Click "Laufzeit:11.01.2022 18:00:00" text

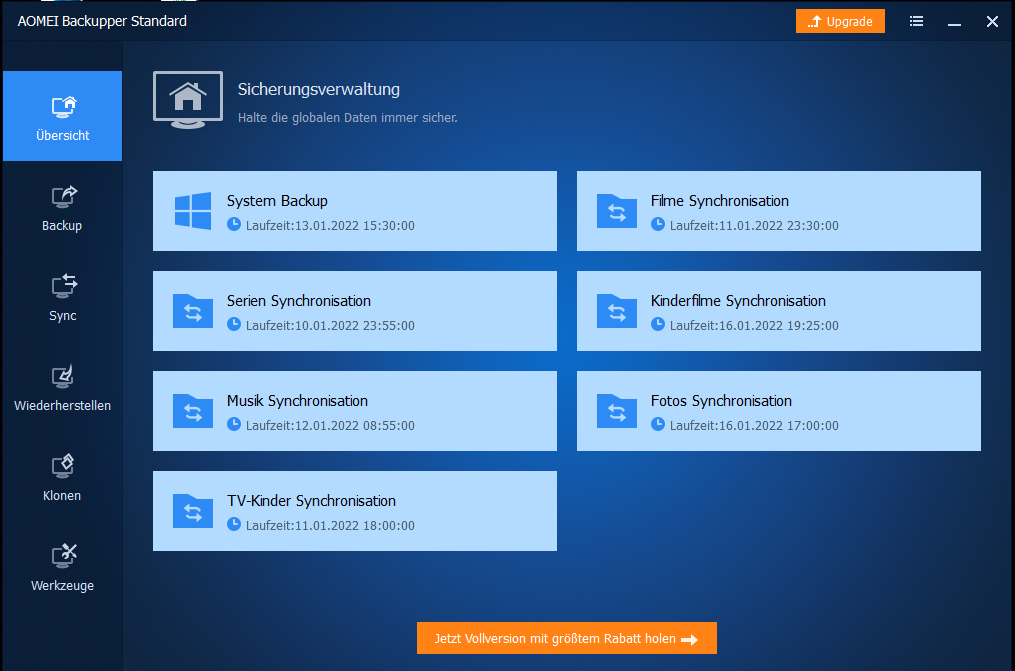[330, 525]
